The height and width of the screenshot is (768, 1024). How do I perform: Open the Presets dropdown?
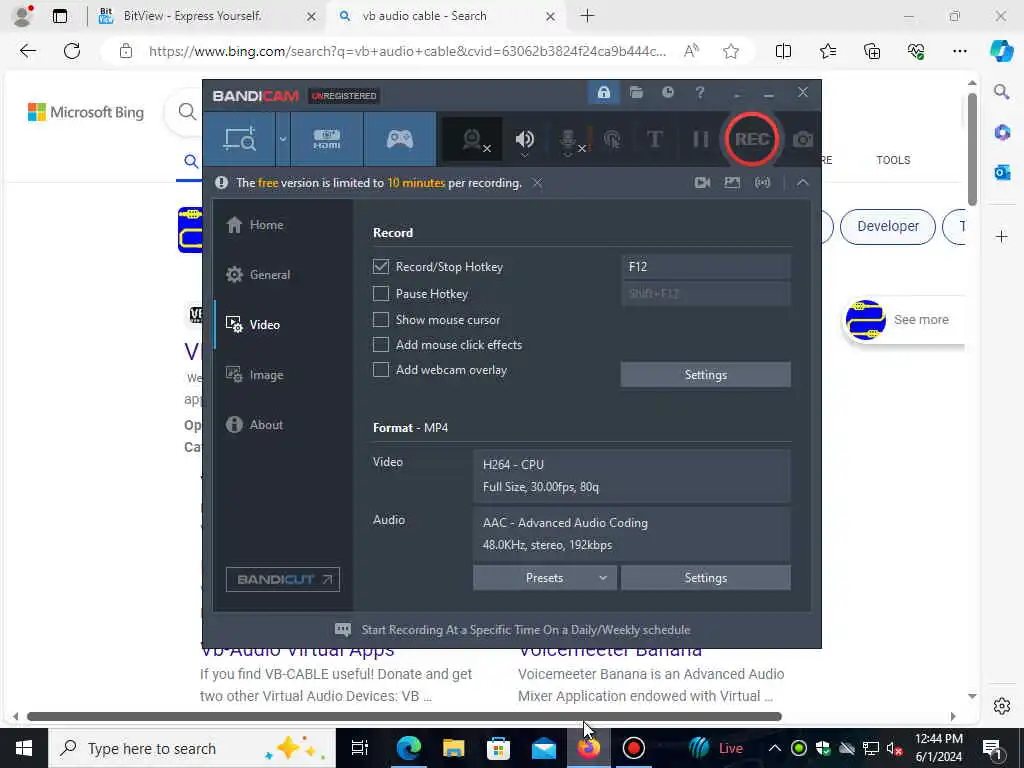click(545, 578)
